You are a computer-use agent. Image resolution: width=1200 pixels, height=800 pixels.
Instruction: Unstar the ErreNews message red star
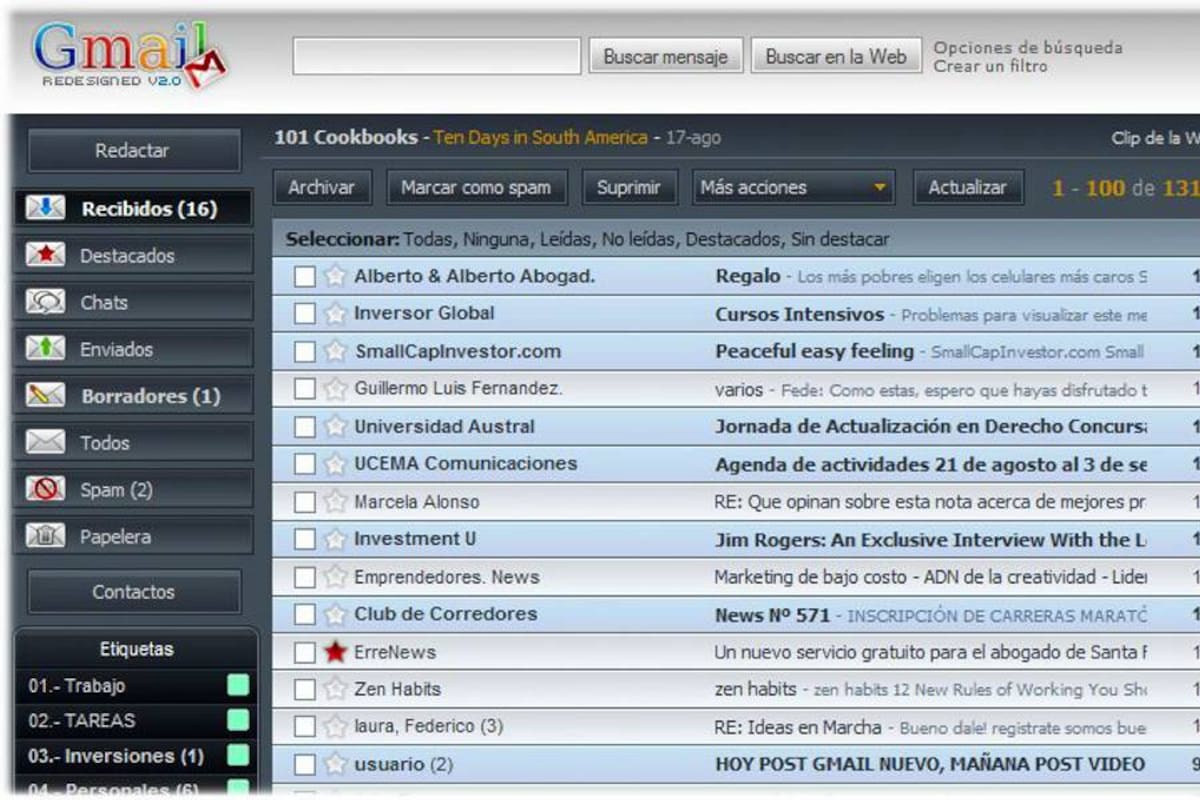[335, 652]
